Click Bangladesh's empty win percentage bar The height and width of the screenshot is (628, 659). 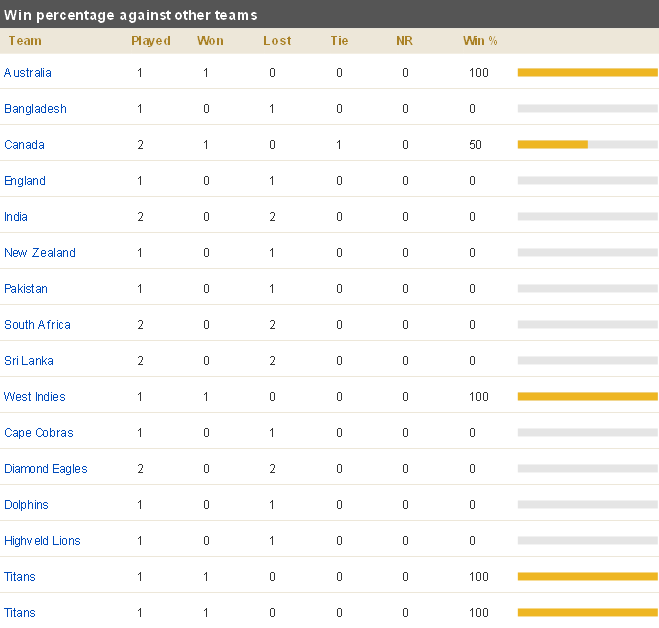point(588,109)
